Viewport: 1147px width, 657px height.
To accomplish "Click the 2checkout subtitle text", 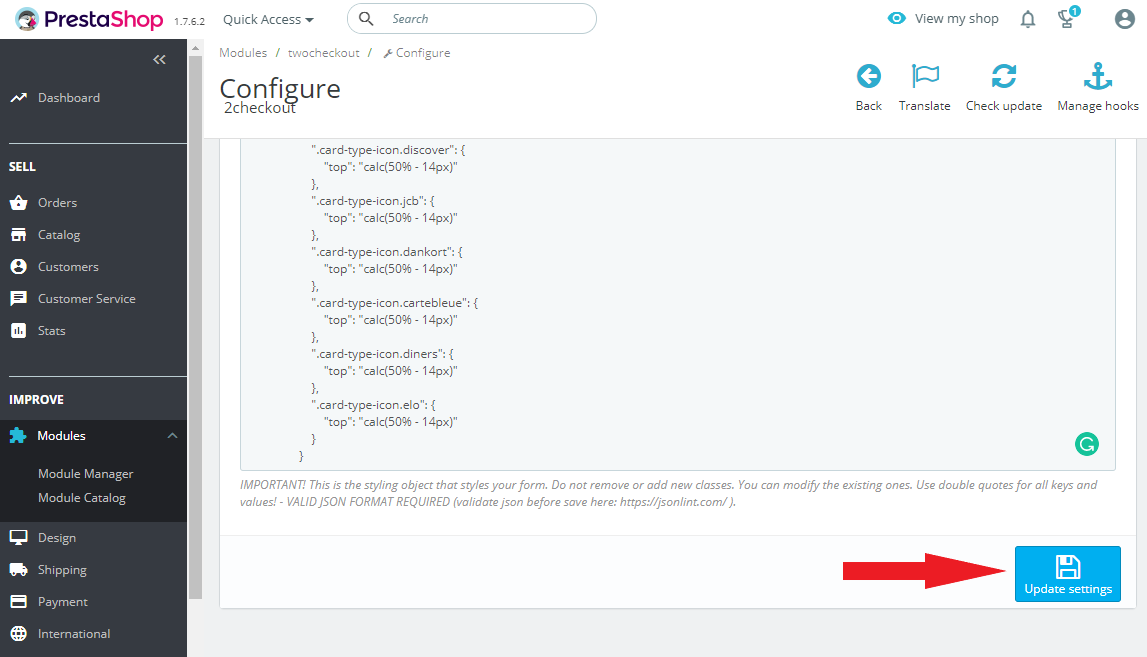I will click(x=260, y=108).
